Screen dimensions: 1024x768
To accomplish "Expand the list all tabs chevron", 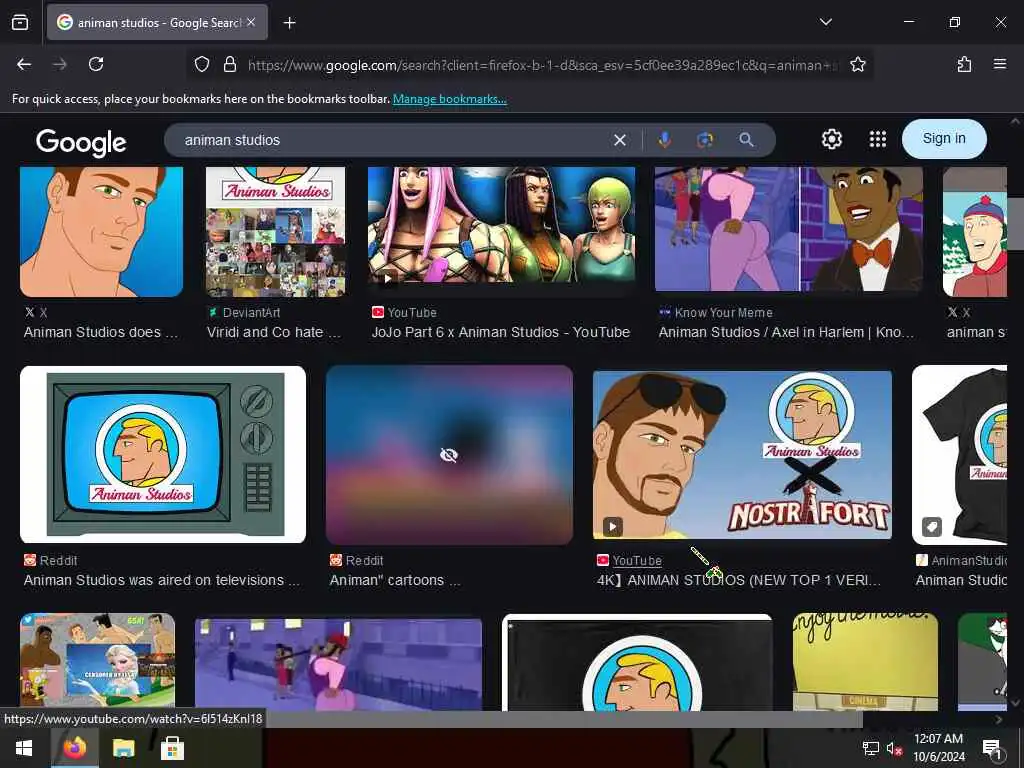I will 825,22.
